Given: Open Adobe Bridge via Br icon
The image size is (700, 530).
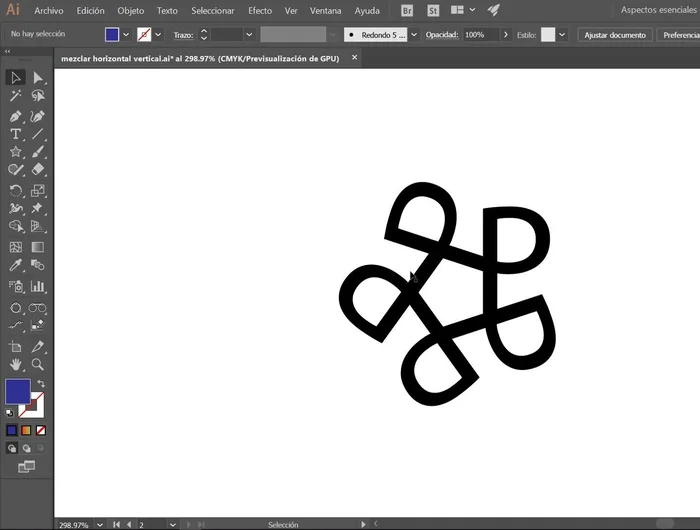Looking at the screenshot, I should (x=407, y=10).
